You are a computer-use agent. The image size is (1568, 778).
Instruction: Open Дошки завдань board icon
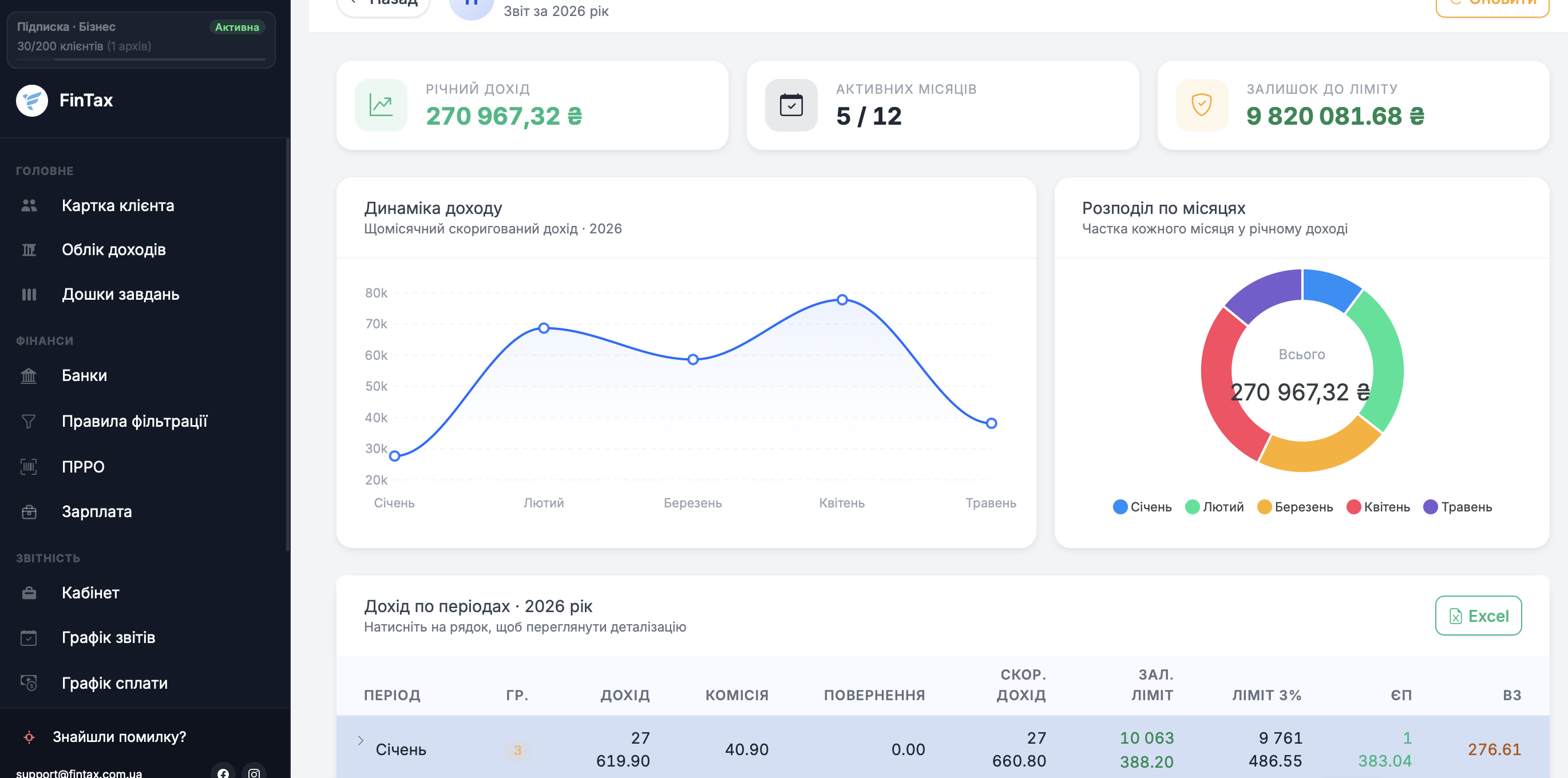(x=29, y=295)
